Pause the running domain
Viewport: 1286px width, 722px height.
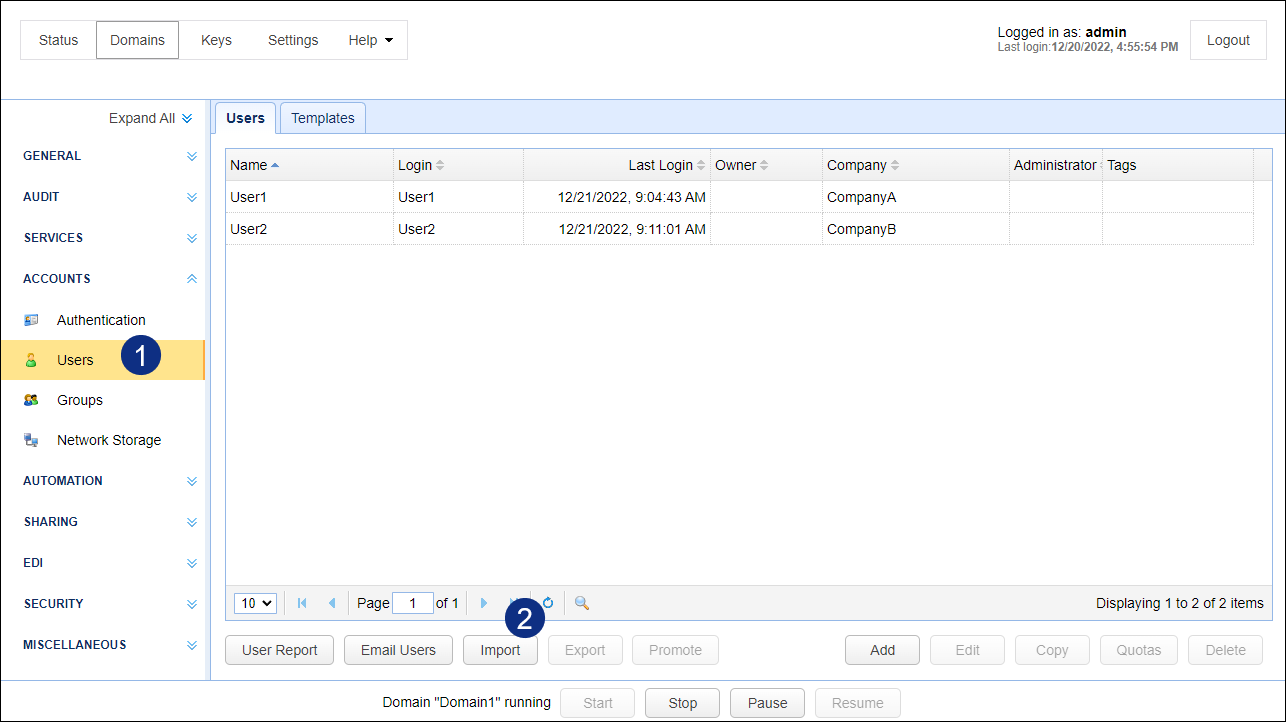(767, 703)
